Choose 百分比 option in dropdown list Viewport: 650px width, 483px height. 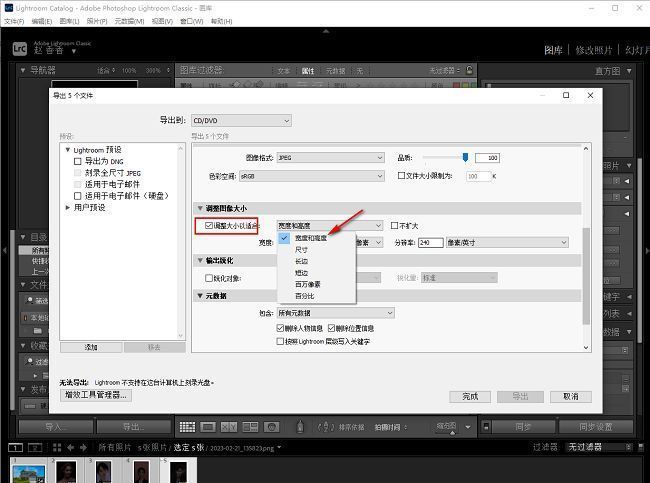(x=305, y=297)
